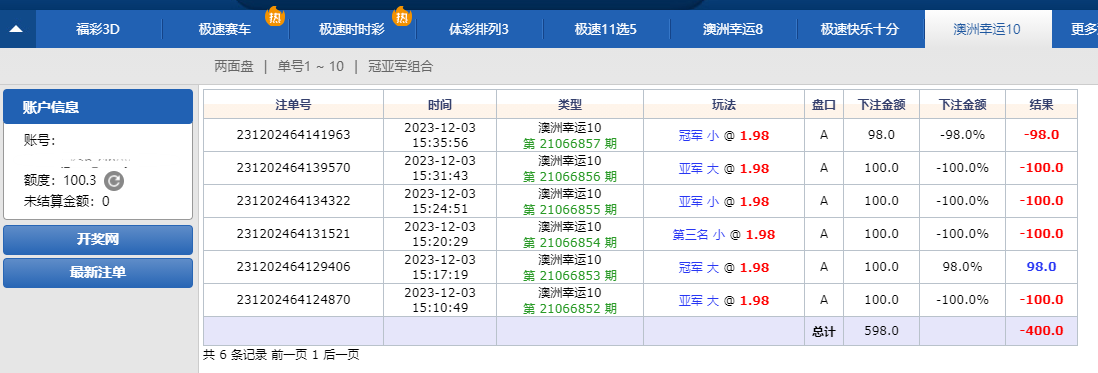Image resolution: width=1098 pixels, height=373 pixels.
Task: Open the 单号1 ~ 10 sub-menu
Action: coord(311,66)
